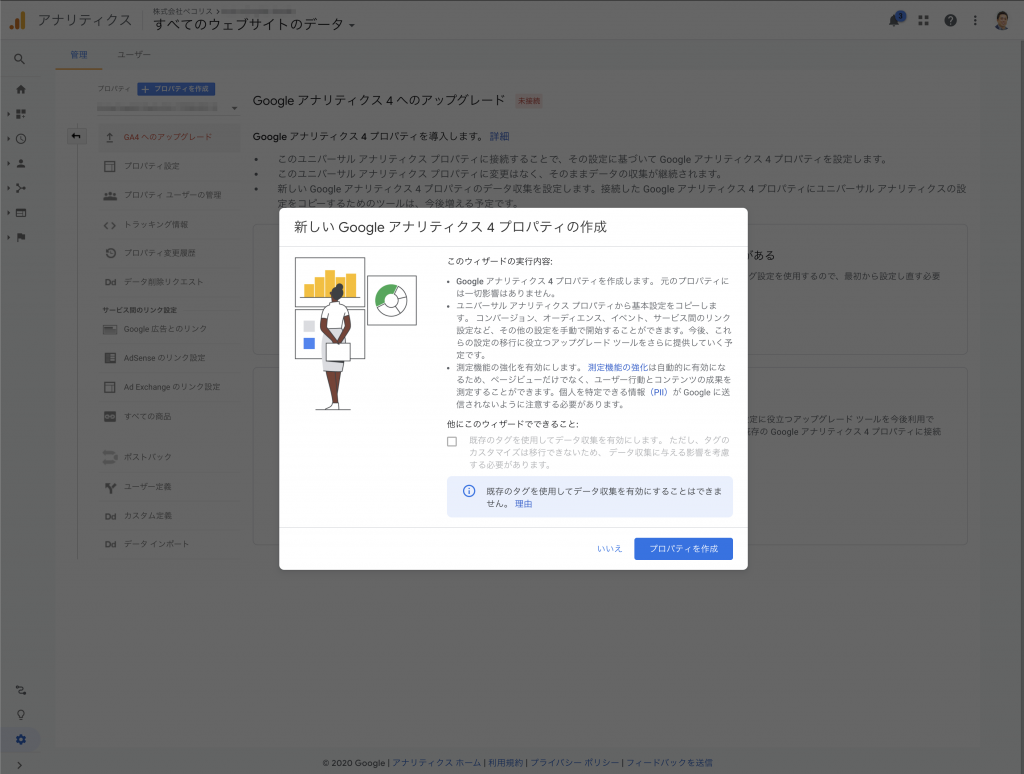Select GA4 へのアップグレード menu item

(x=168, y=137)
